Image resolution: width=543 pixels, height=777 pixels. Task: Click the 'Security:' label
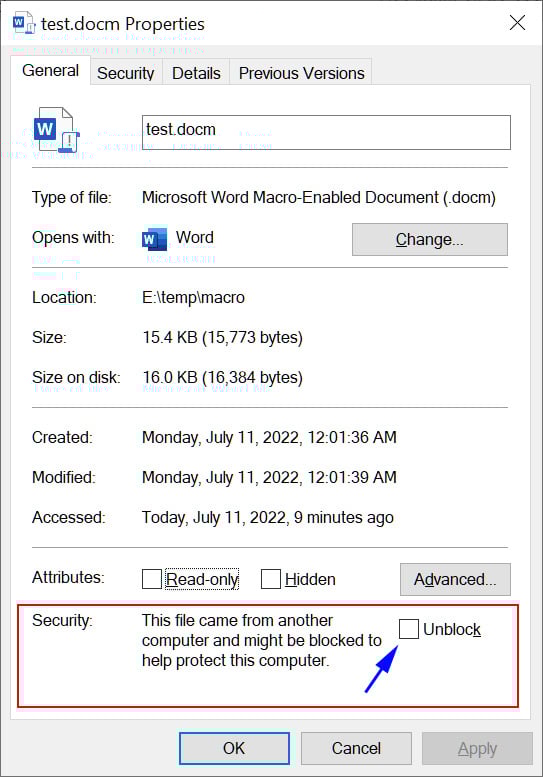[x=62, y=620]
